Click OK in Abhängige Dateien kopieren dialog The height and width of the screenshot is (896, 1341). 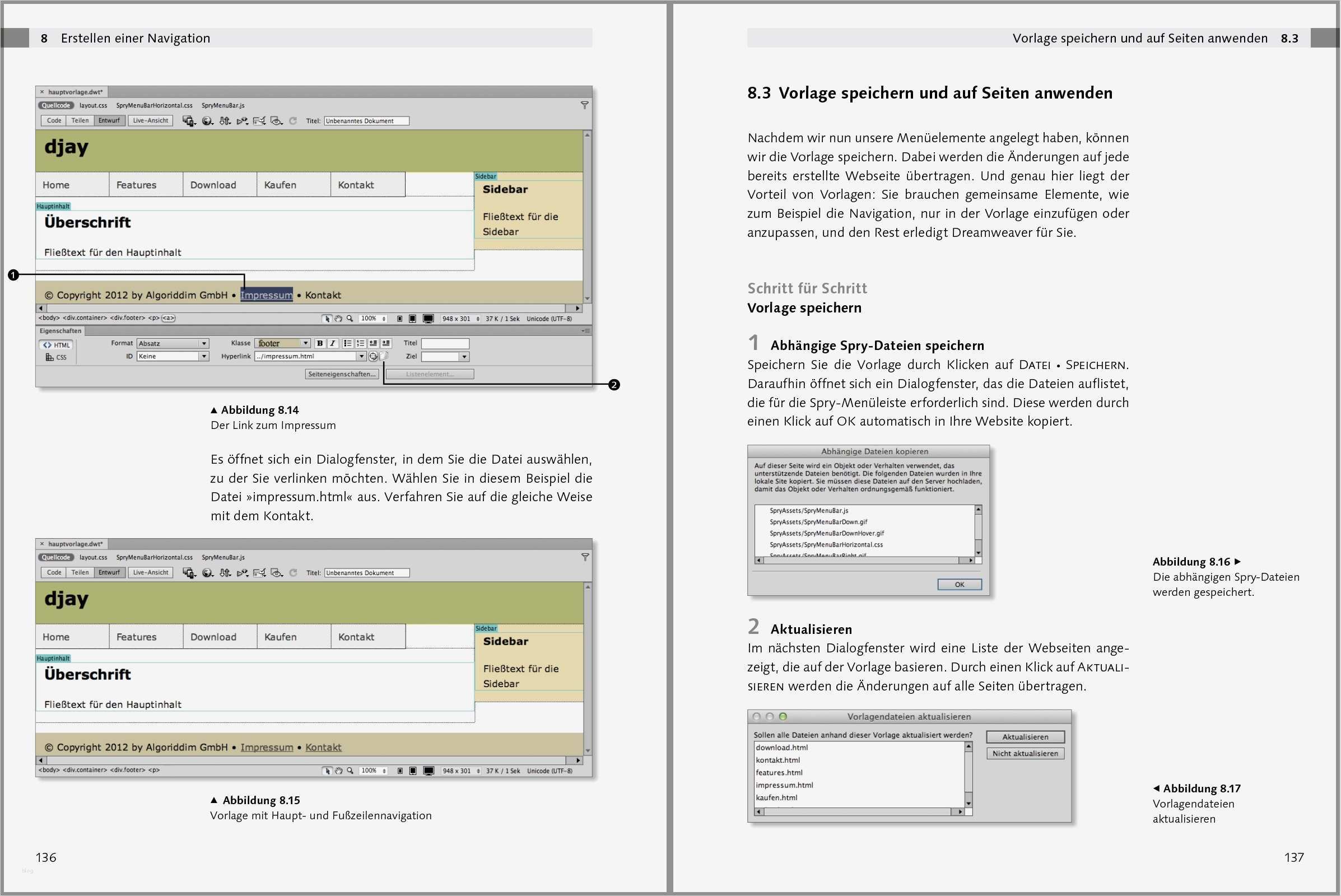pyautogui.click(x=959, y=585)
